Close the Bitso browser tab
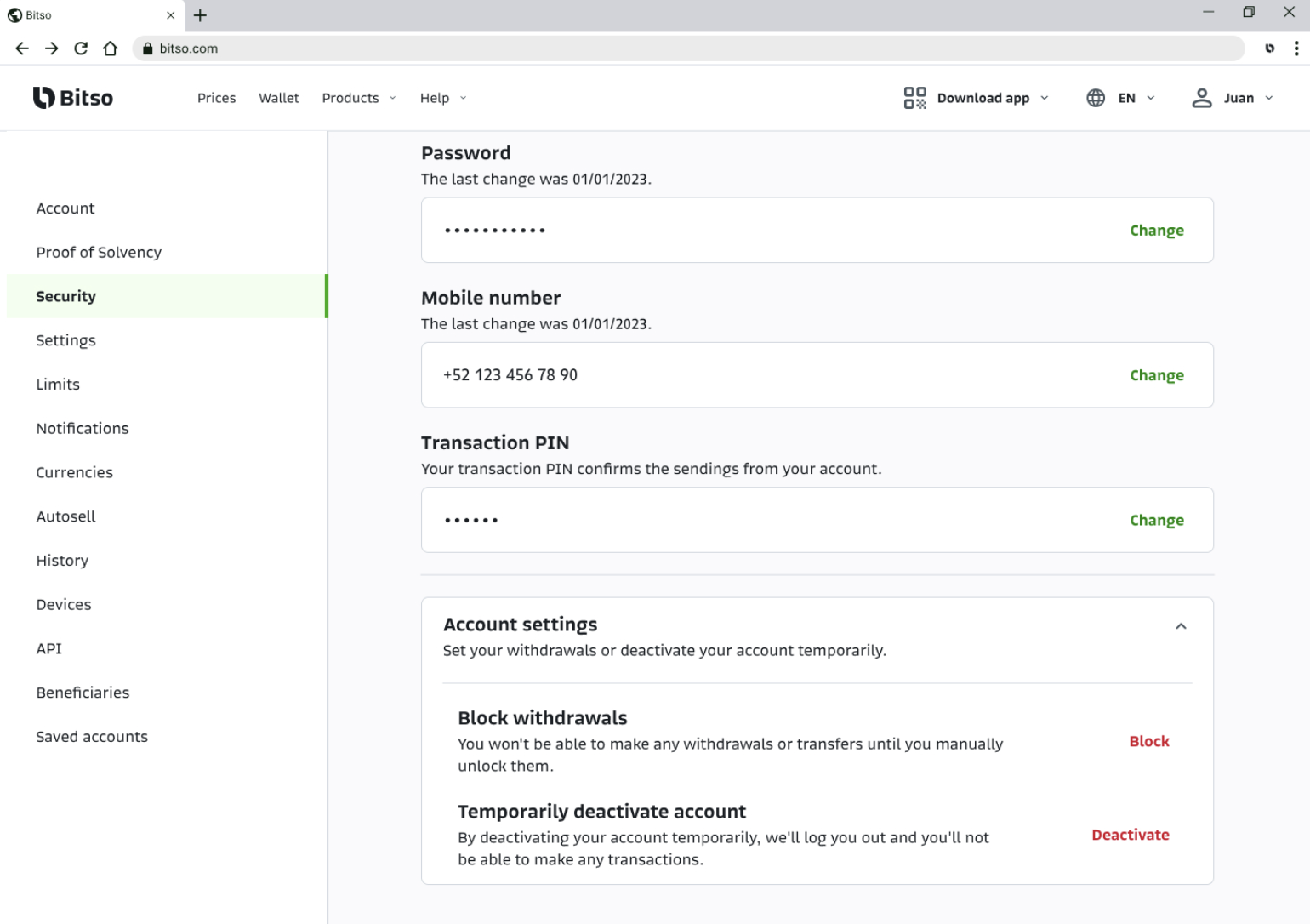The width and height of the screenshot is (1310, 924). tap(170, 15)
